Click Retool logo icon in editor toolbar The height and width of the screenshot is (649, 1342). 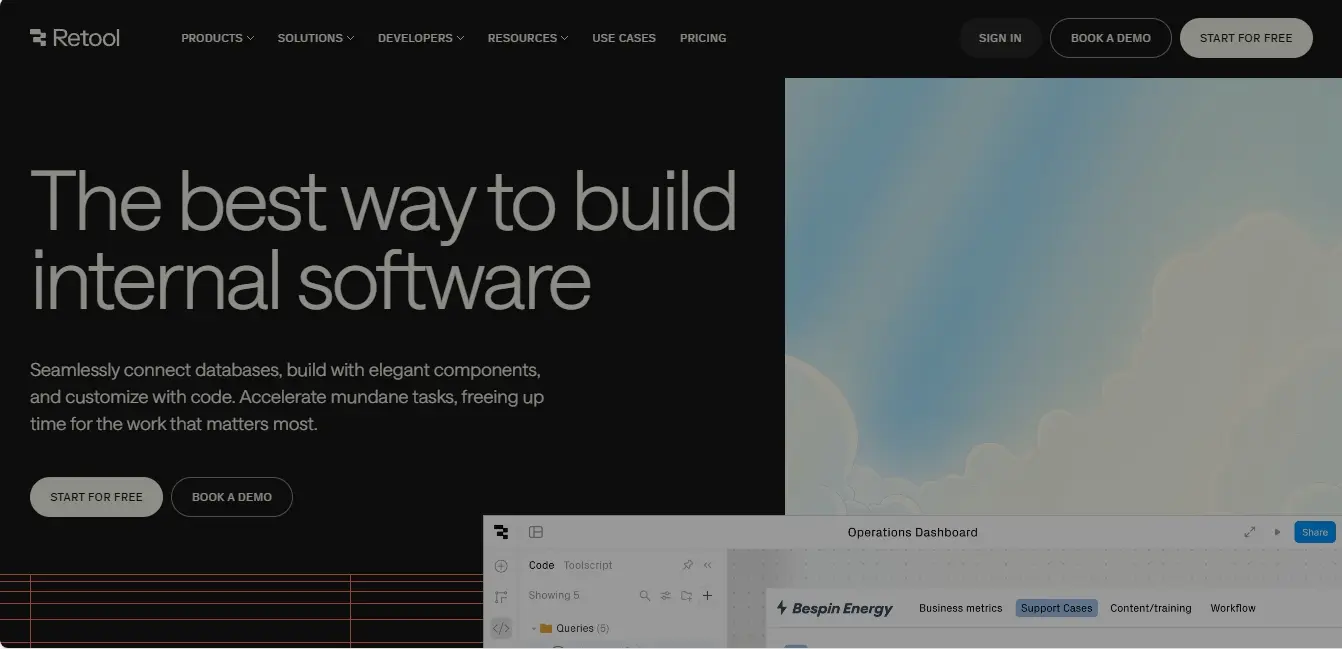point(501,532)
